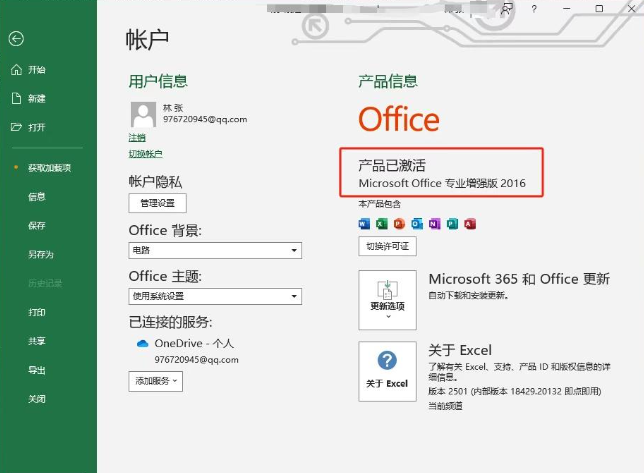Image resolution: width=644 pixels, height=473 pixels.
Task: Click the account person icon in title bar
Action: coord(507,9)
